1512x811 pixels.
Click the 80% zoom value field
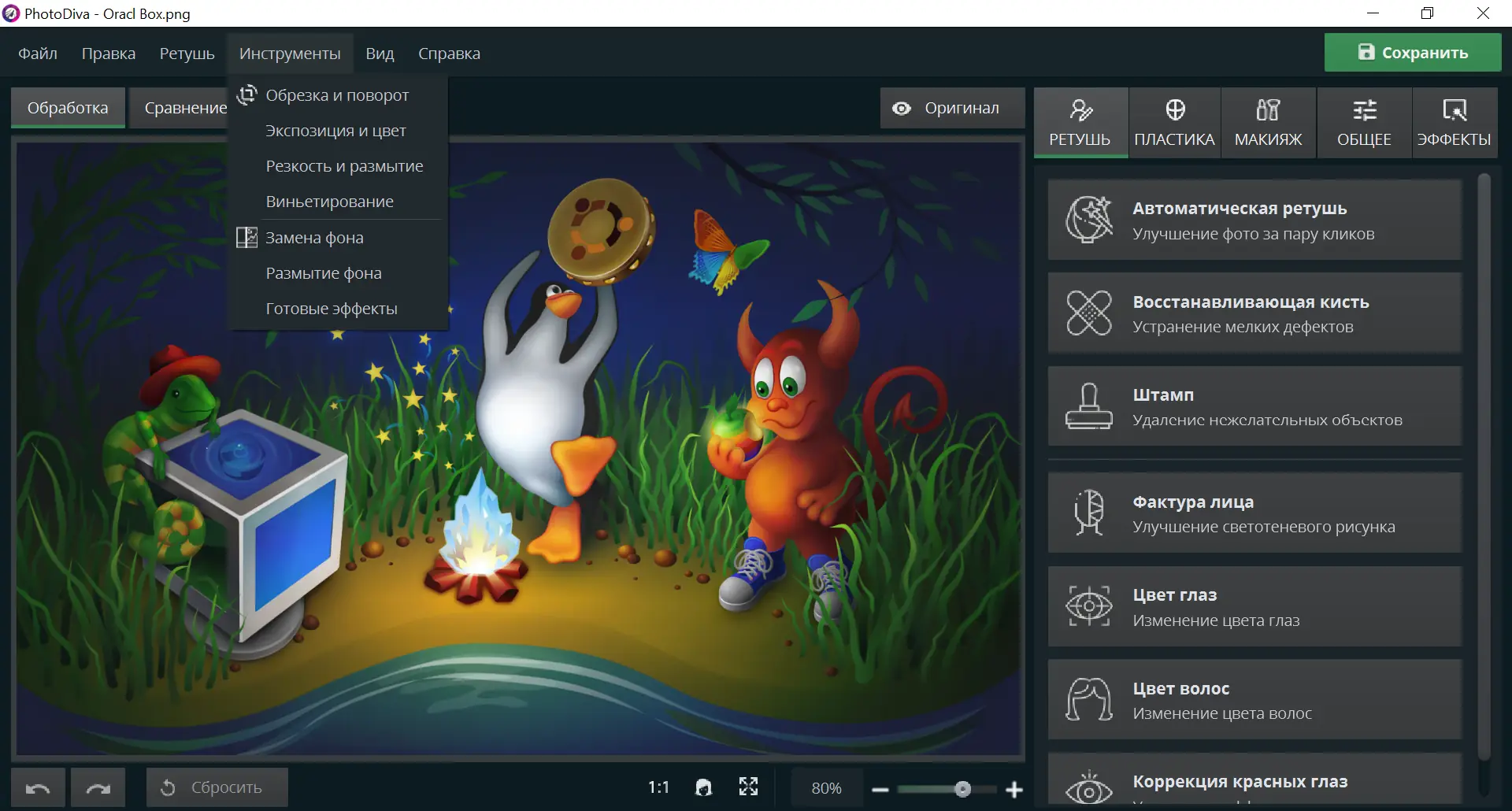point(826,788)
